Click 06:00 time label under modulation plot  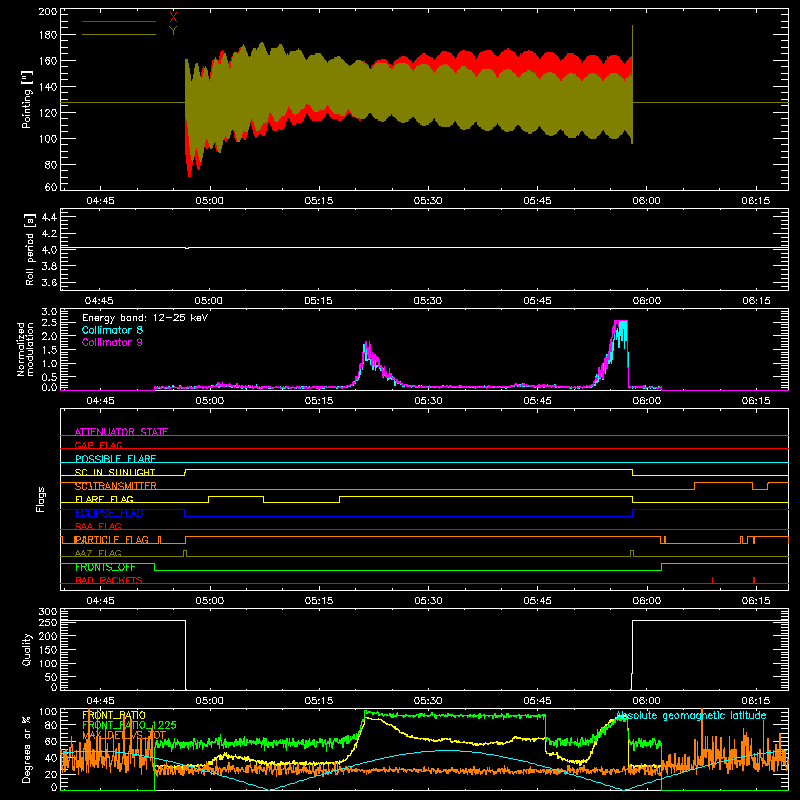click(x=646, y=401)
